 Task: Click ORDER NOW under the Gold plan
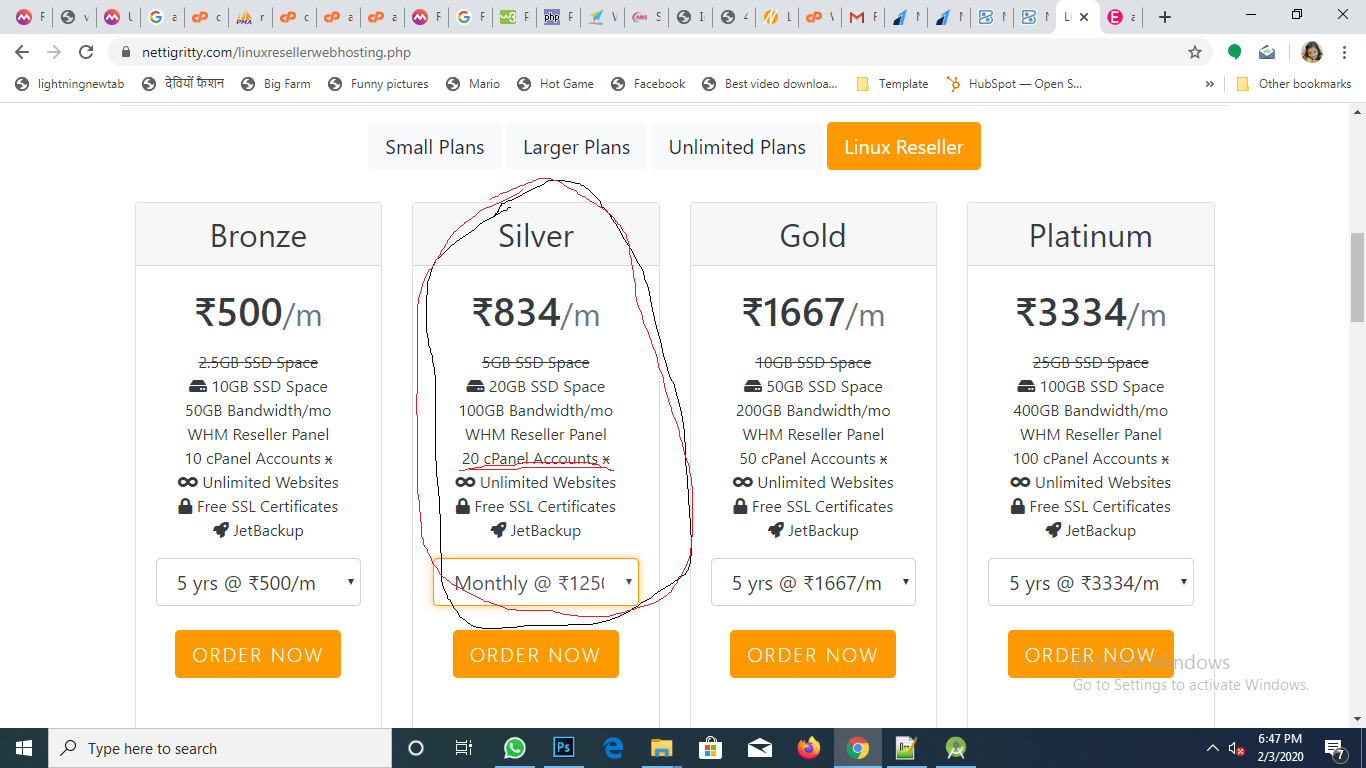tap(813, 655)
